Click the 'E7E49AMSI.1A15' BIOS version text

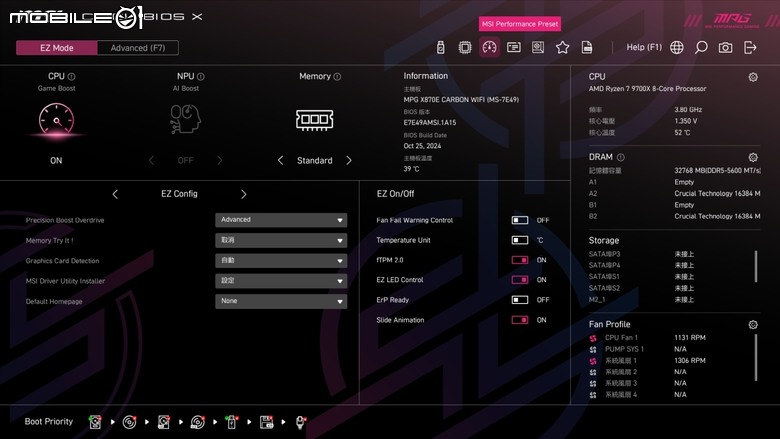coord(430,122)
